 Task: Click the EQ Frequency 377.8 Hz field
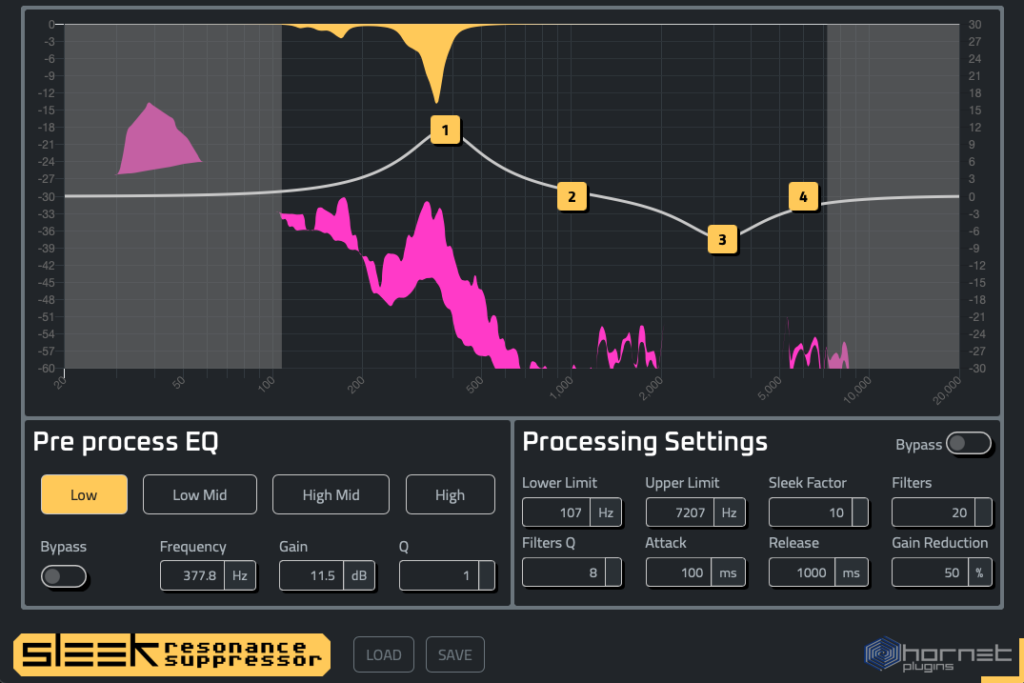pyautogui.click(x=193, y=576)
